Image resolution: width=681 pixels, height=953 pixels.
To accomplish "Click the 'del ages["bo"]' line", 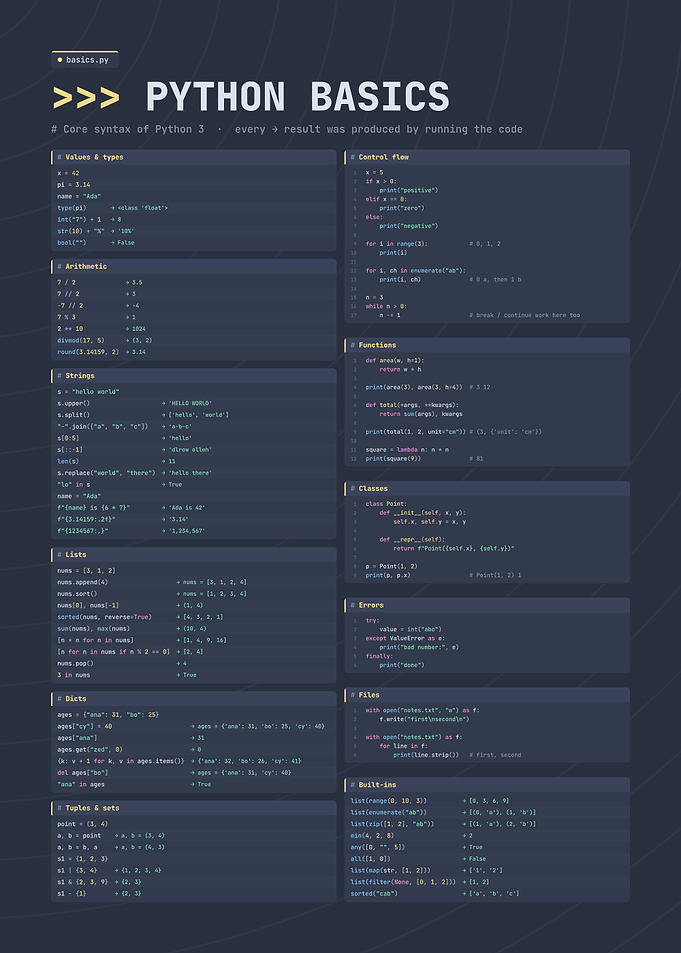I will pos(83,772).
